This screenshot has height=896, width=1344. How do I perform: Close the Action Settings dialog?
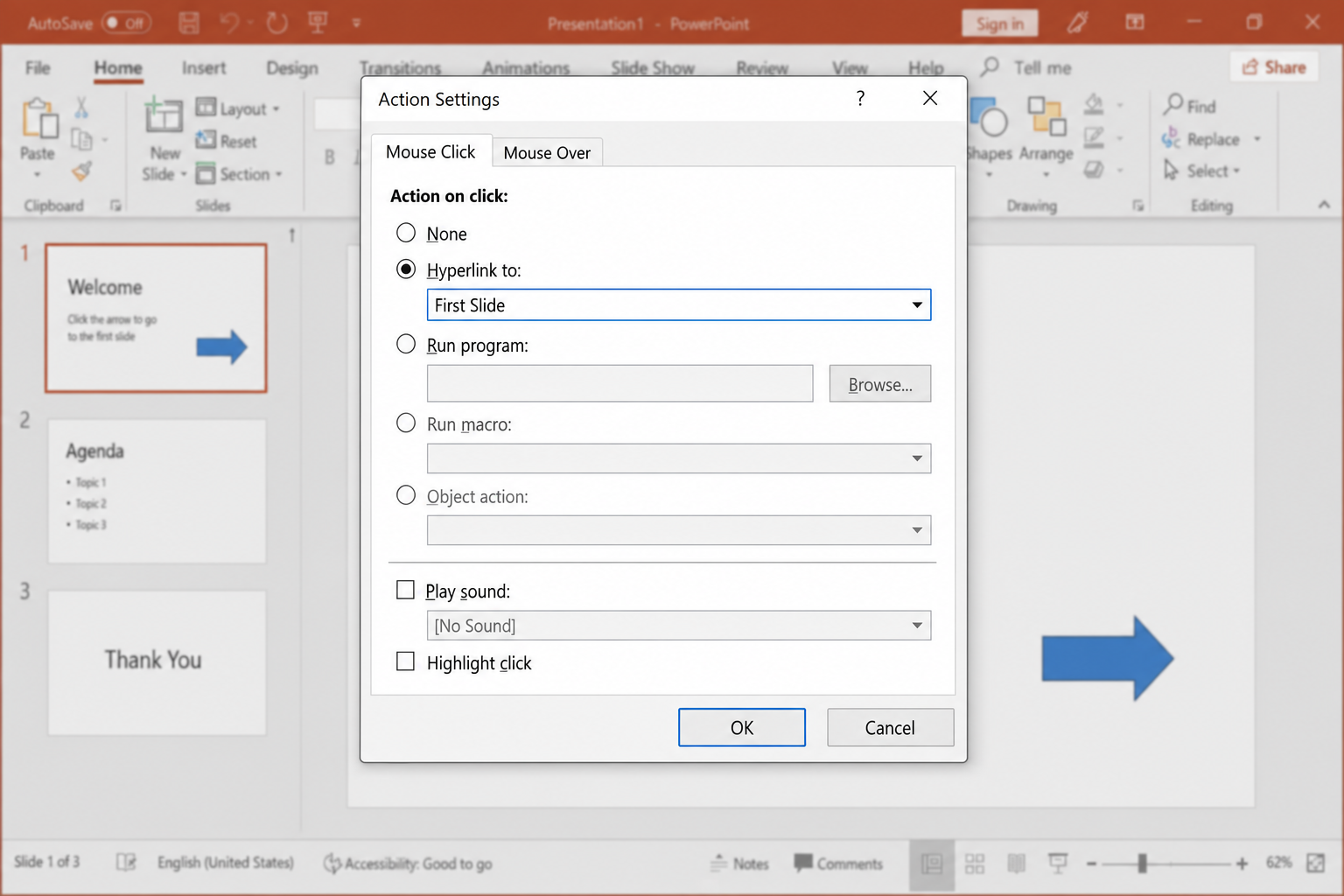coord(930,98)
